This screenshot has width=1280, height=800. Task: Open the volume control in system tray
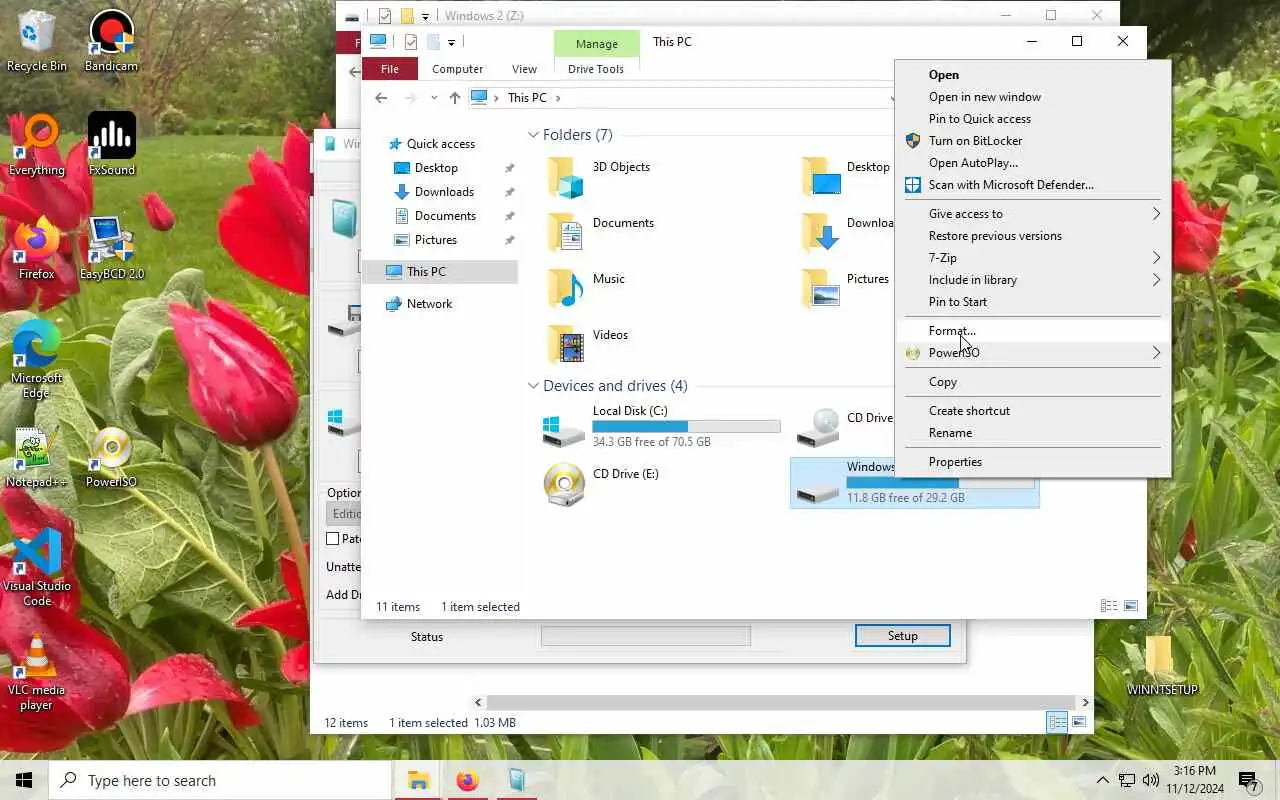(x=1151, y=780)
